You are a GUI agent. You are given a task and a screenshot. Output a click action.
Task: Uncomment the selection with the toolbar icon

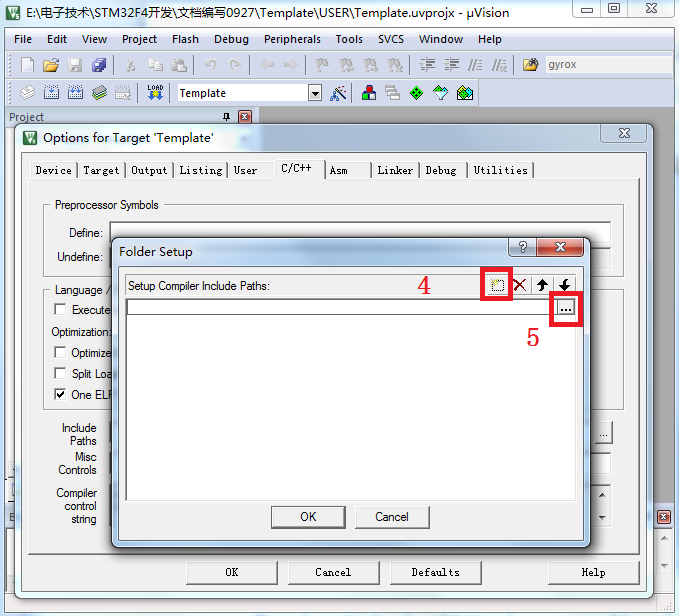pos(499,65)
